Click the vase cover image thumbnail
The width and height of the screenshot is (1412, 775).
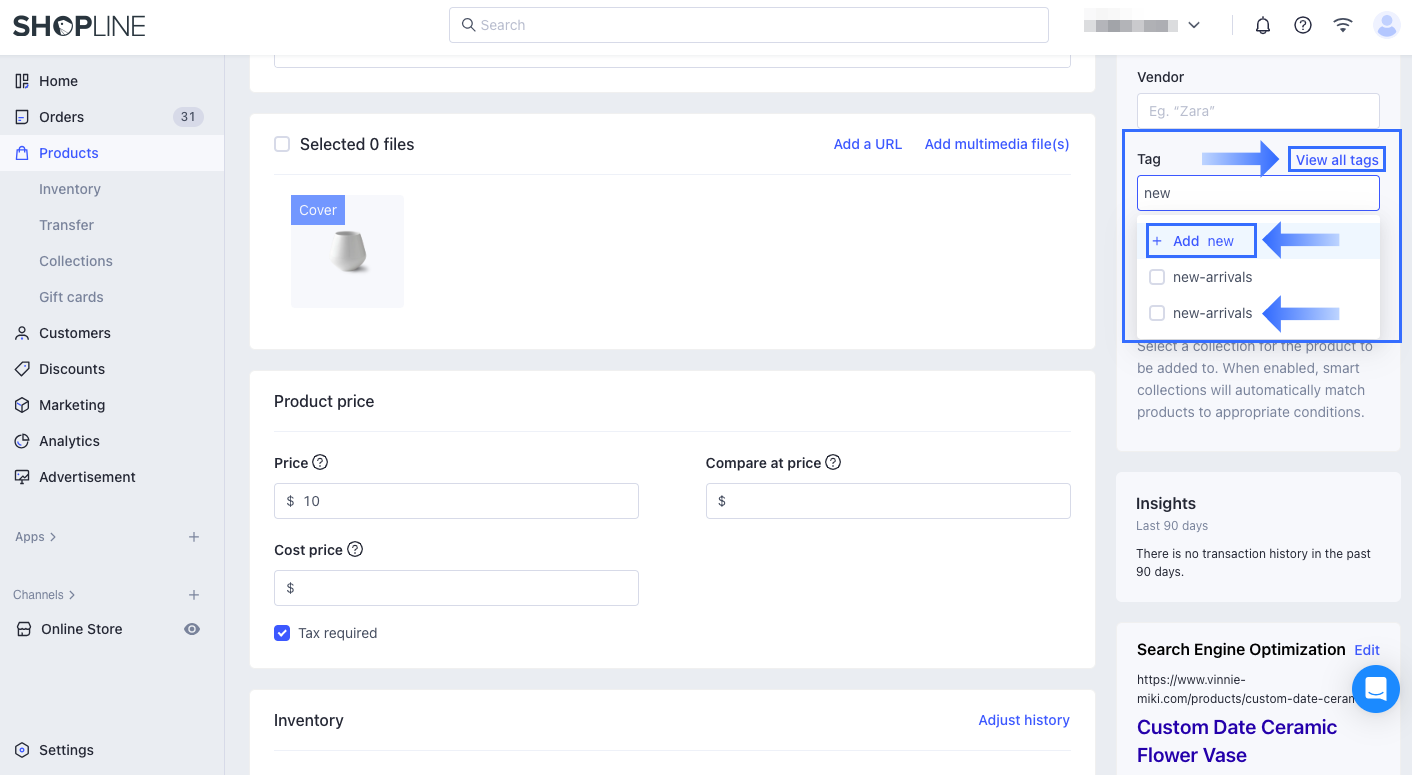pyautogui.click(x=347, y=252)
